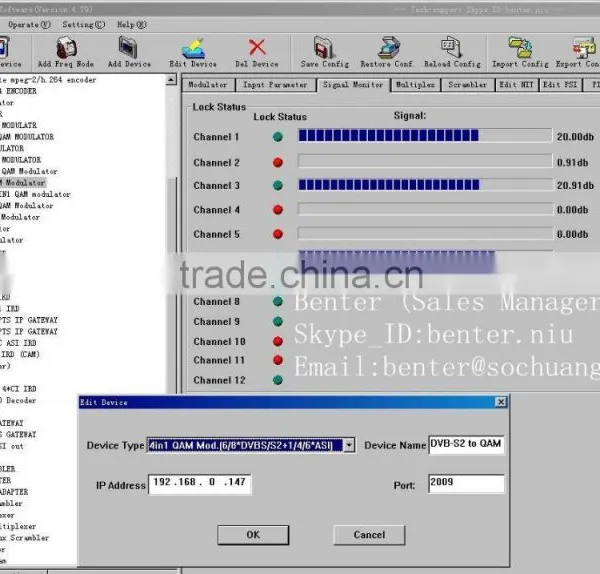Click the Port input field

click(x=466, y=484)
